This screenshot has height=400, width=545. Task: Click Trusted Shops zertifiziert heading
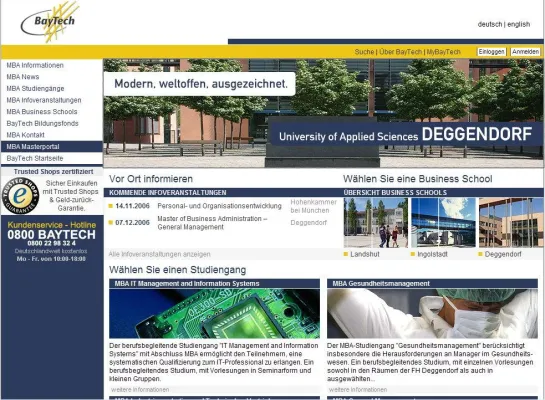pos(54,172)
